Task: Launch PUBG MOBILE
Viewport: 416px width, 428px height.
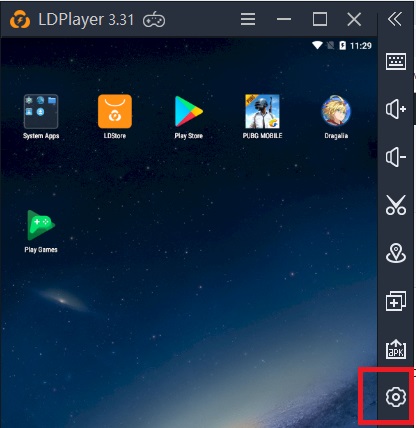Action: [x=262, y=117]
